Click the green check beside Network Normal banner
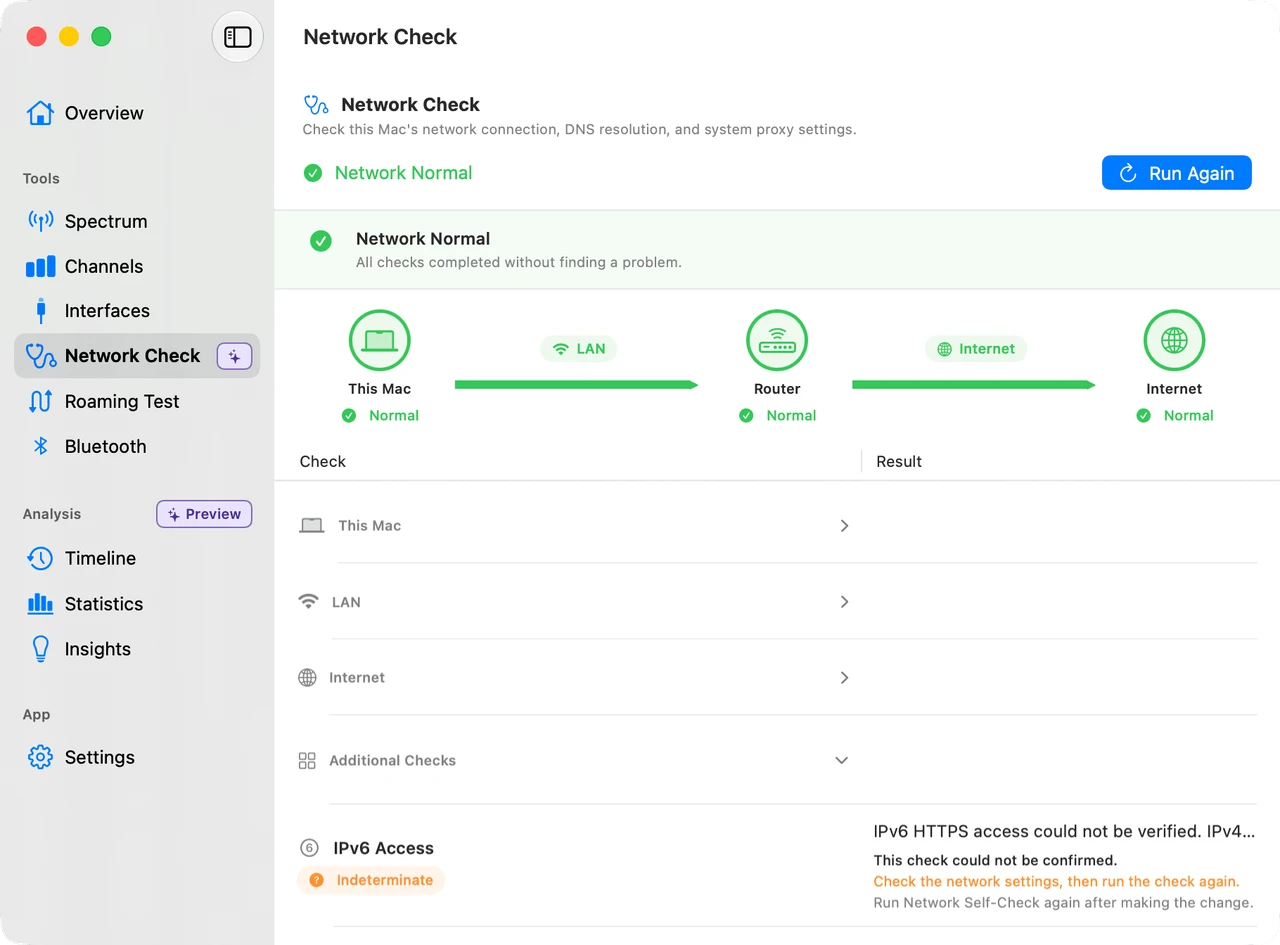The height and width of the screenshot is (945, 1280). coord(321,241)
